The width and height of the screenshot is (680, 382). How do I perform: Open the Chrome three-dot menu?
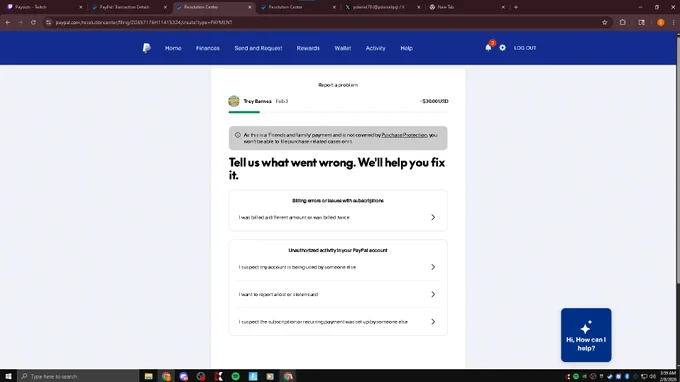coord(673,22)
